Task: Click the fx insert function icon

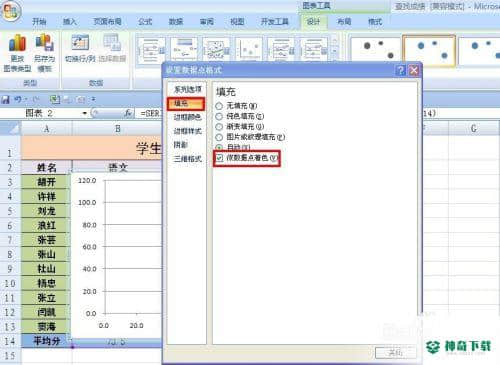Action: coord(129,113)
